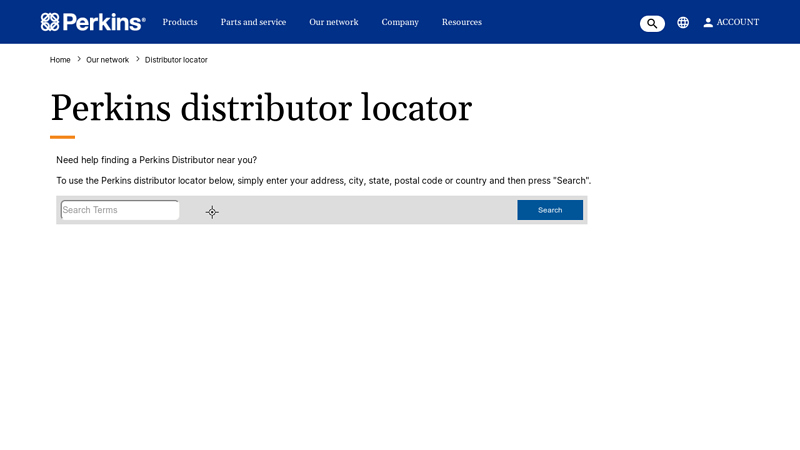Image resolution: width=800 pixels, height=450 pixels.
Task: Click the account person icon
Action: 708,22
